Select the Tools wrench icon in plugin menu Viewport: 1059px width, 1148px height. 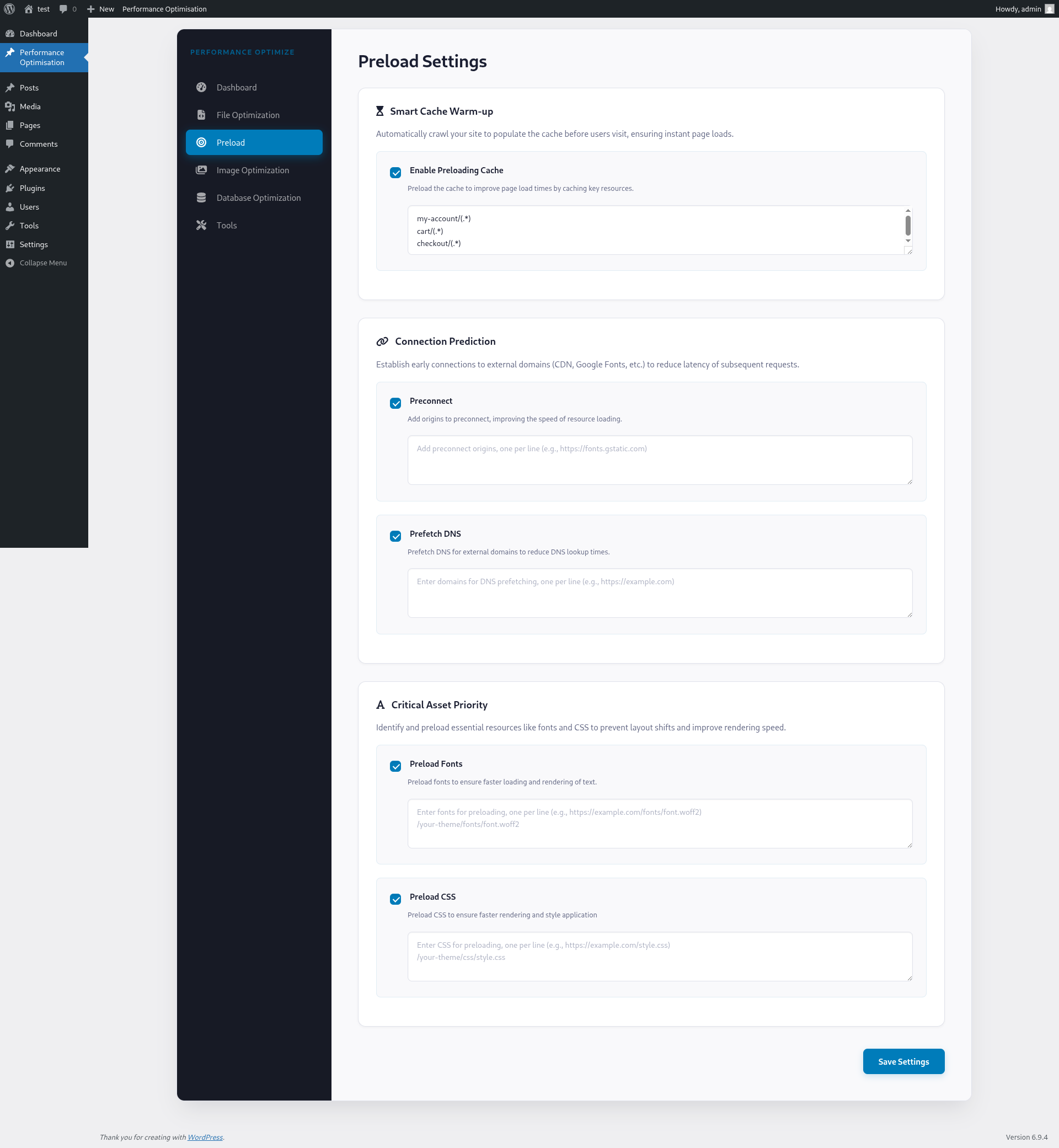tap(202, 225)
